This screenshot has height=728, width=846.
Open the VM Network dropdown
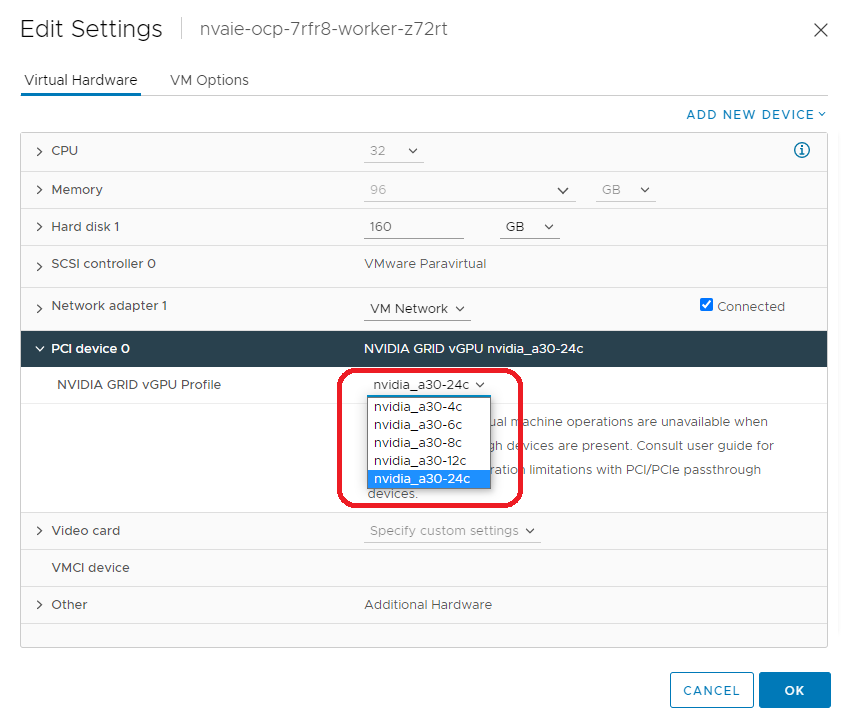pyautogui.click(x=417, y=309)
